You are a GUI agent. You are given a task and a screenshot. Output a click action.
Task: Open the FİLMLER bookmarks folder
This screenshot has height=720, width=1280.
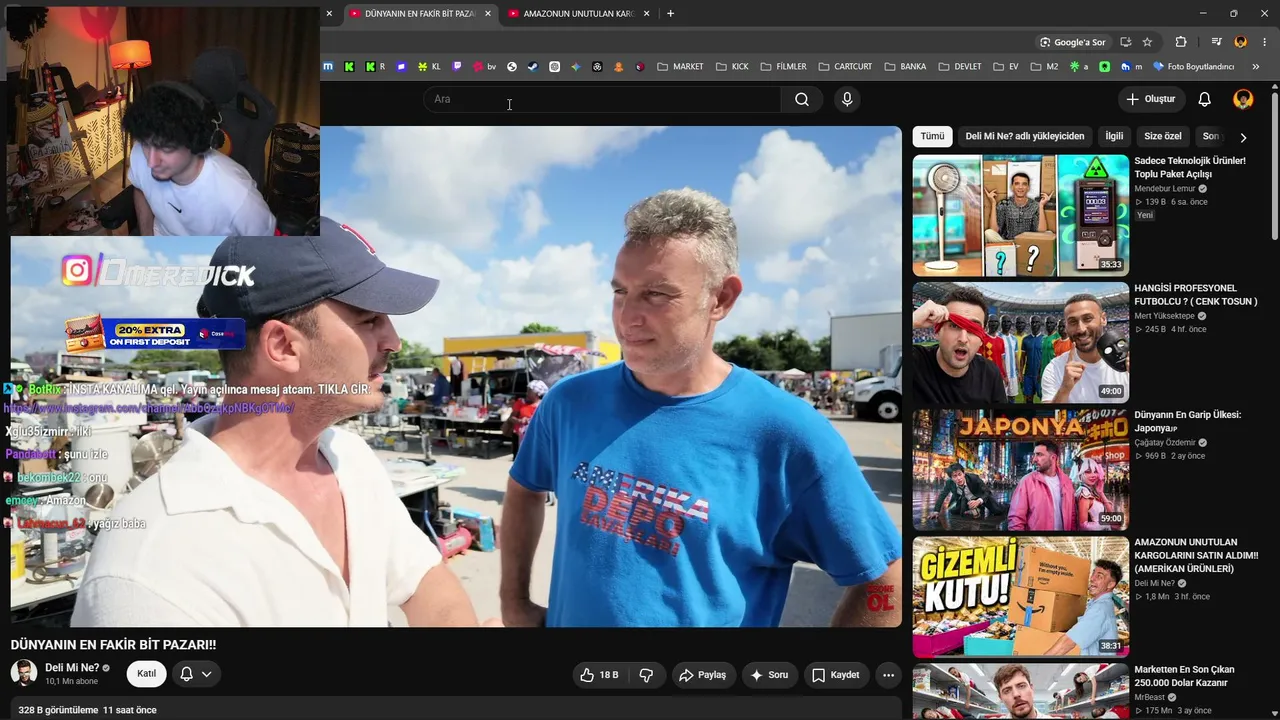[x=783, y=67]
